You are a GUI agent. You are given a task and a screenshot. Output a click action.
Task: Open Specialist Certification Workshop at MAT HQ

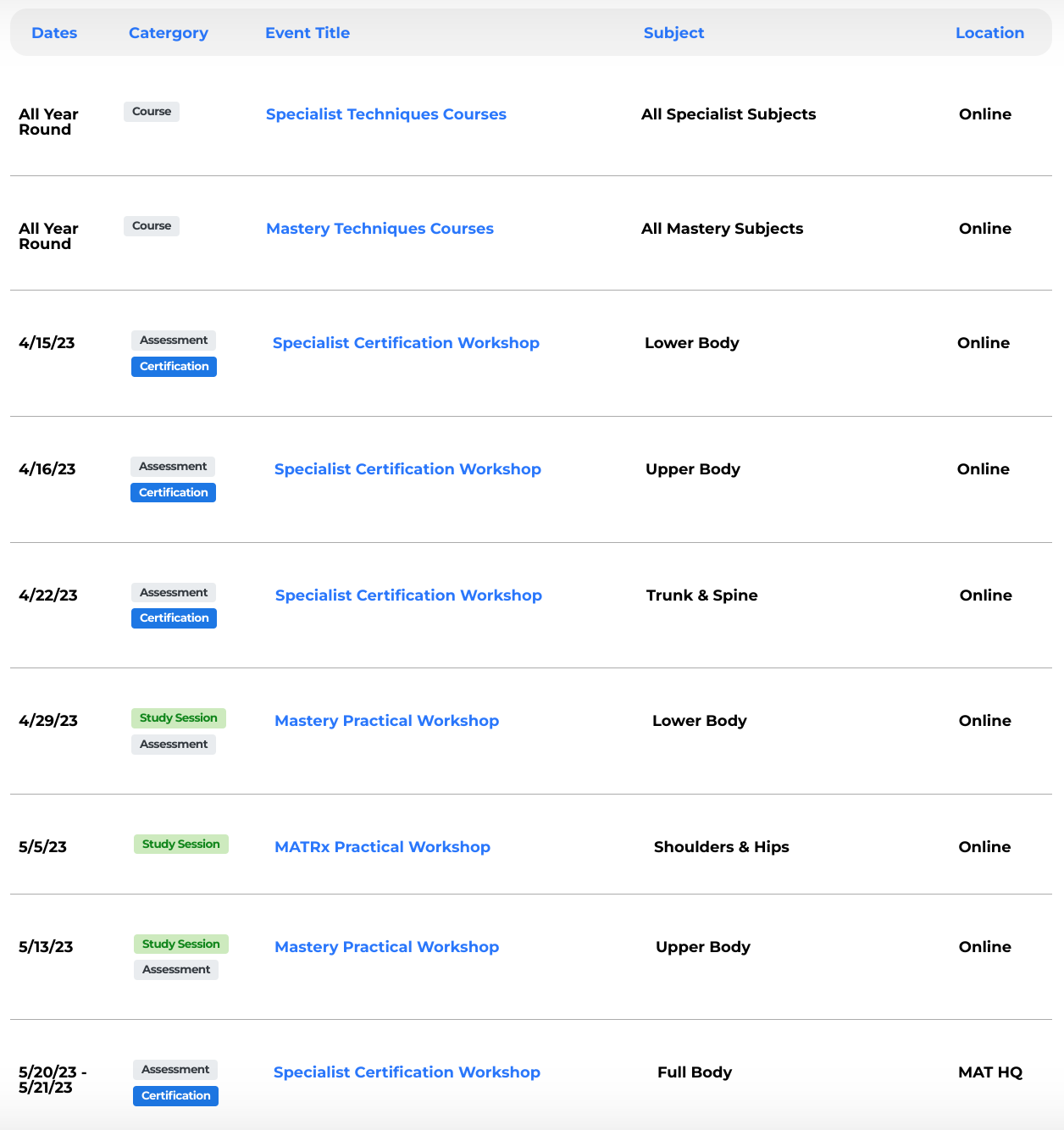click(407, 1072)
